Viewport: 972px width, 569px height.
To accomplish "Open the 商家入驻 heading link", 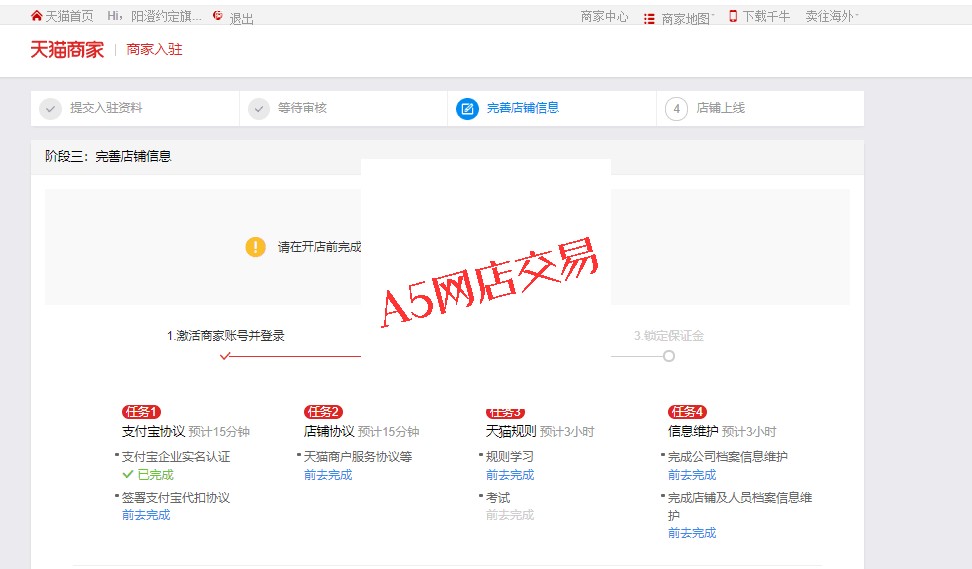I will (x=154, y=50).
